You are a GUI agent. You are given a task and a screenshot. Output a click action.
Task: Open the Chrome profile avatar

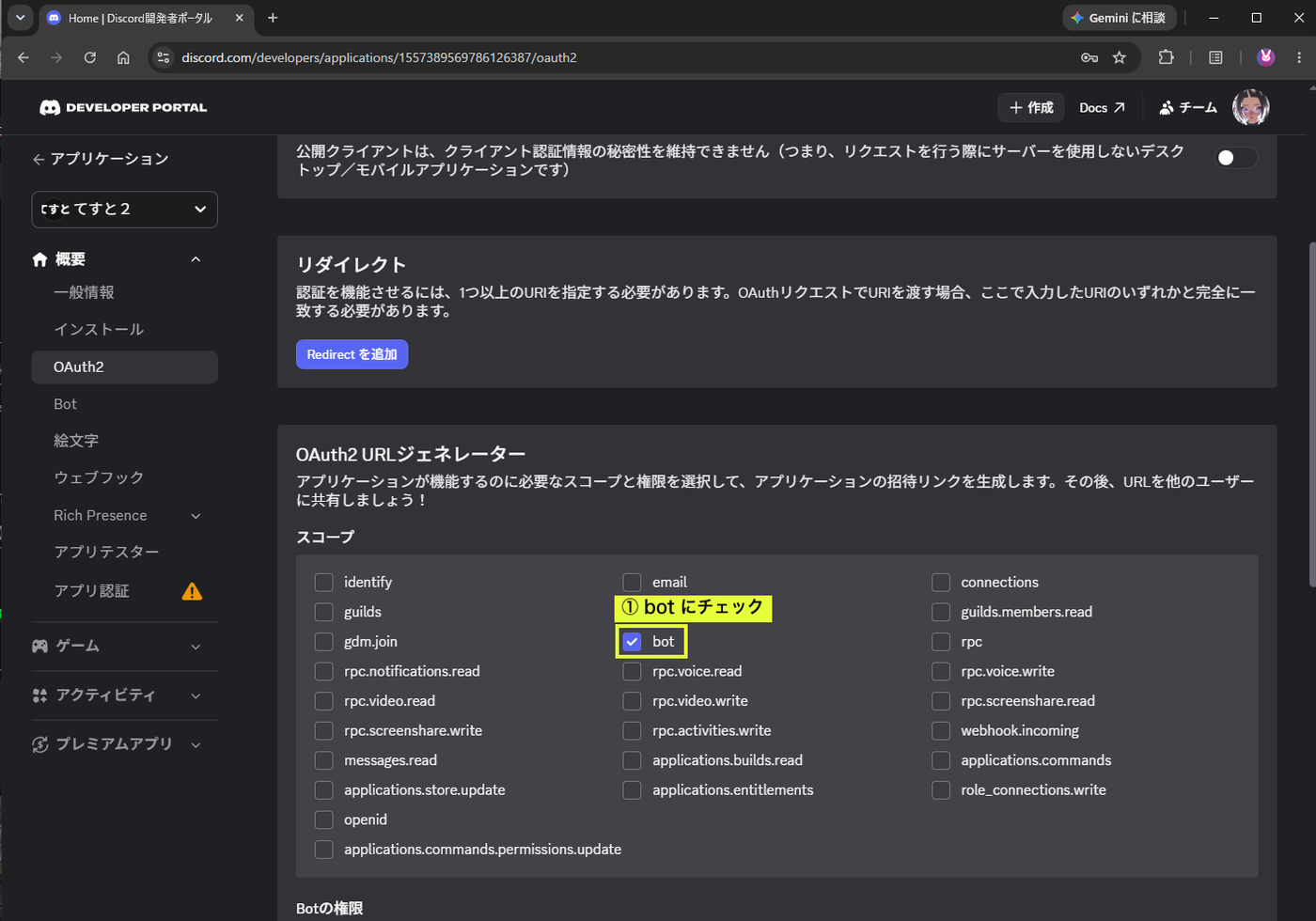pyautogui.click(x=1265, y=57)
